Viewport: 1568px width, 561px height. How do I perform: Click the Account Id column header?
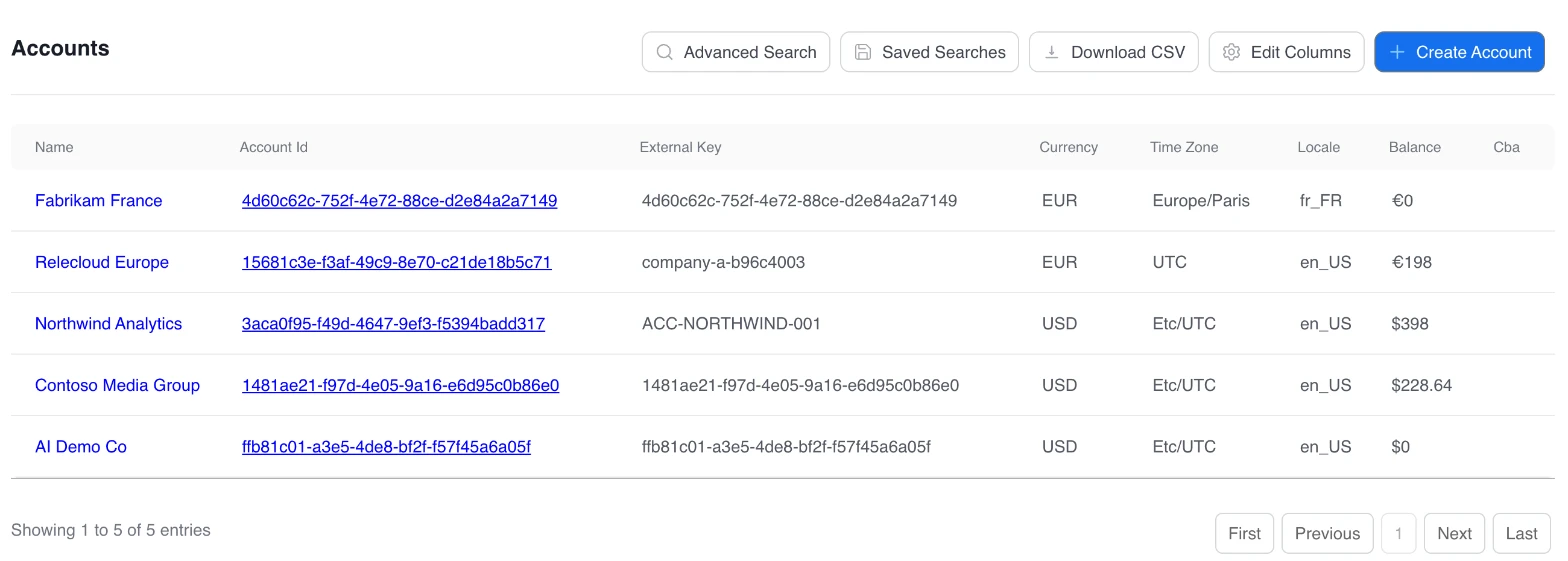[273, 147]
